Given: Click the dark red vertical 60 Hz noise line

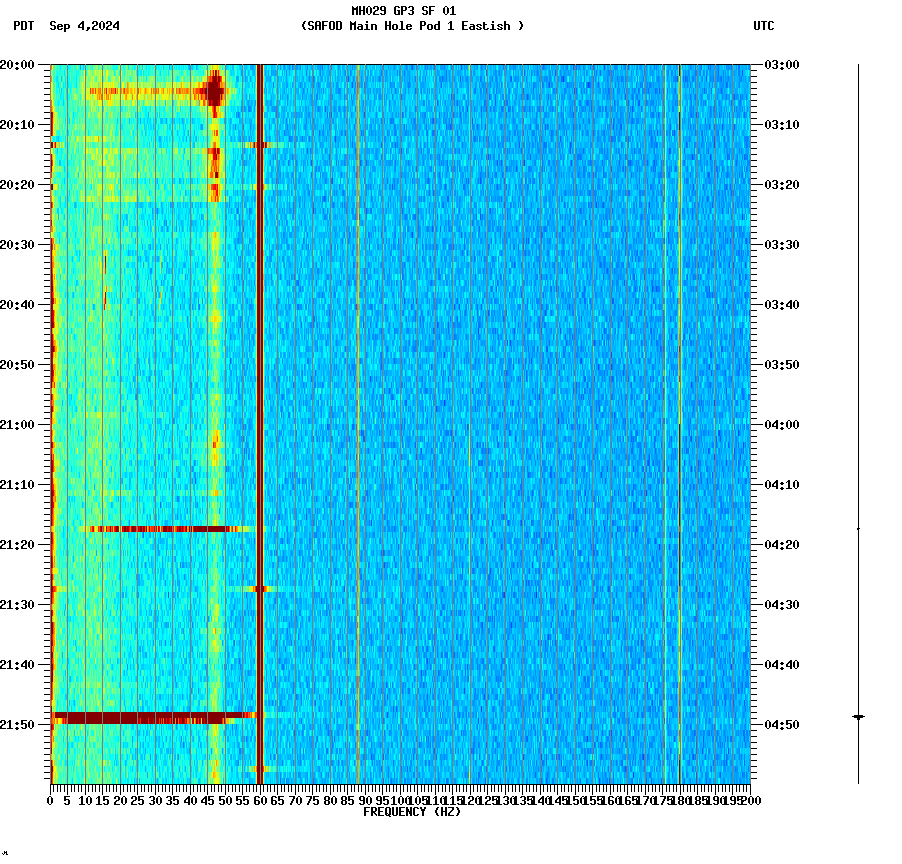Looking at the screenshot, I should tap(258, 400).
